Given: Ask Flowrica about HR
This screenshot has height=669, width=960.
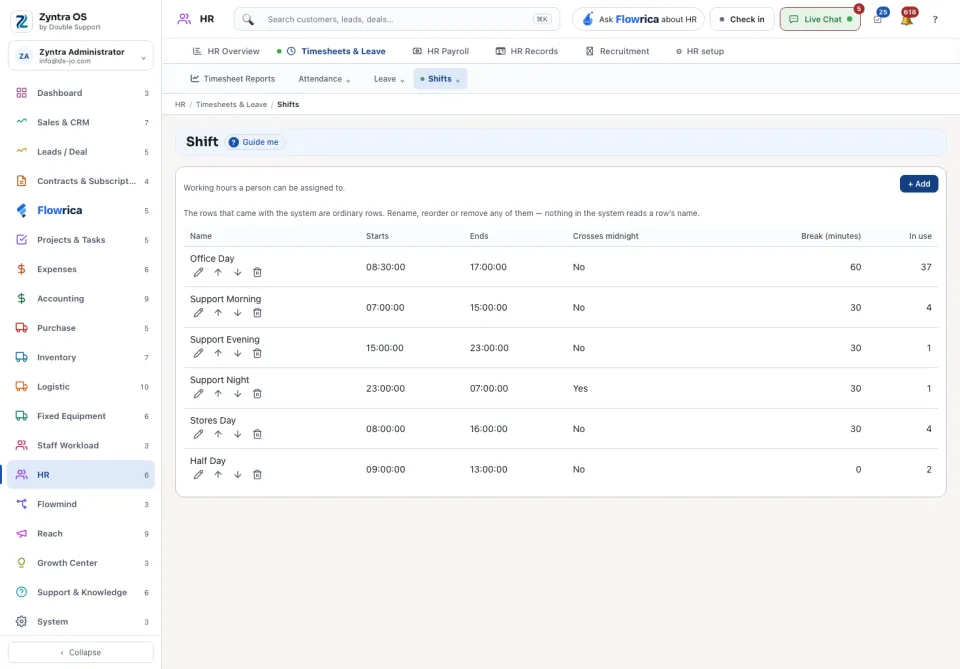Looking at the screenshot, I should tap(638, 19).
